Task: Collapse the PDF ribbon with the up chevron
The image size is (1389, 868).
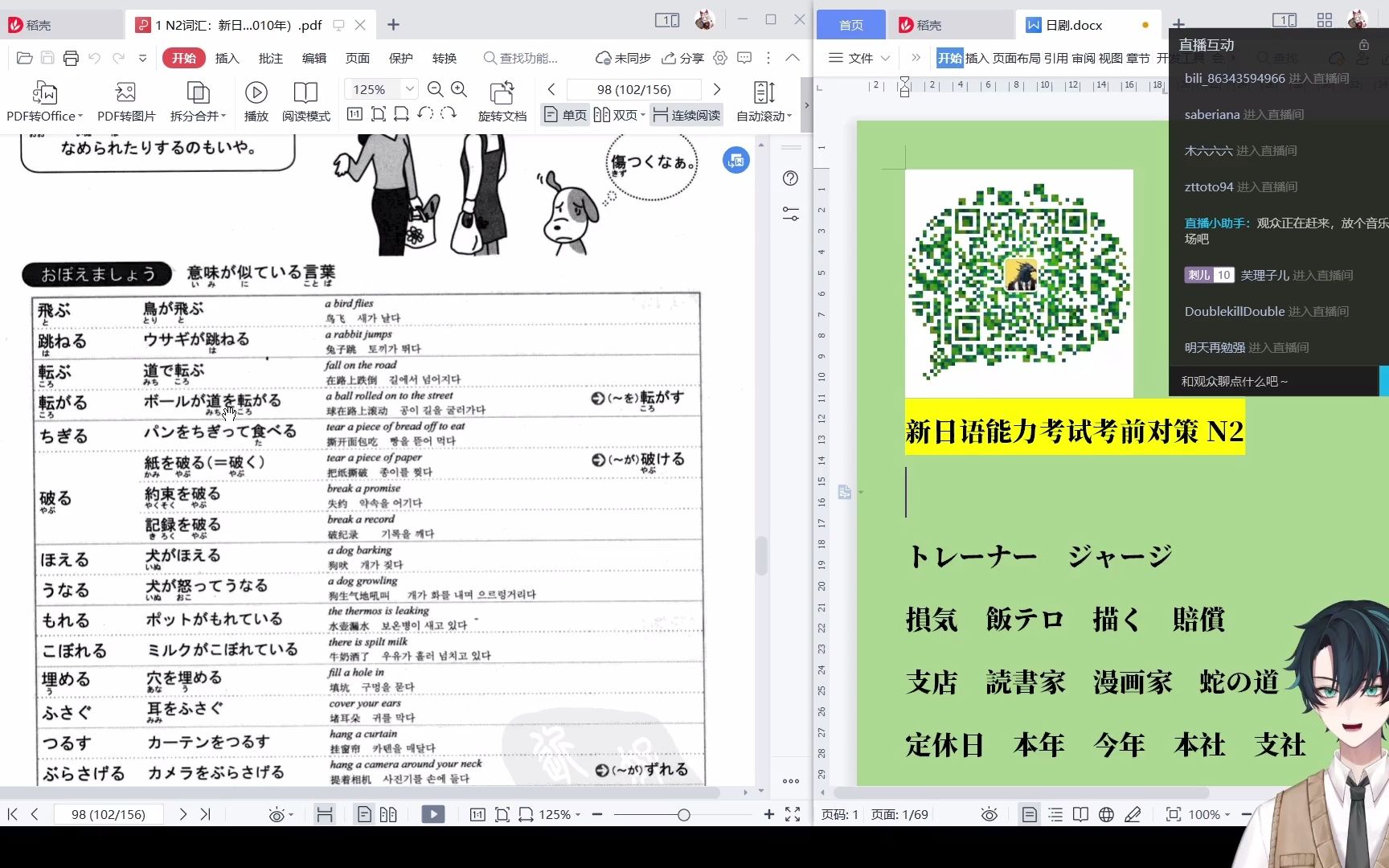Action: coord(793,58)
